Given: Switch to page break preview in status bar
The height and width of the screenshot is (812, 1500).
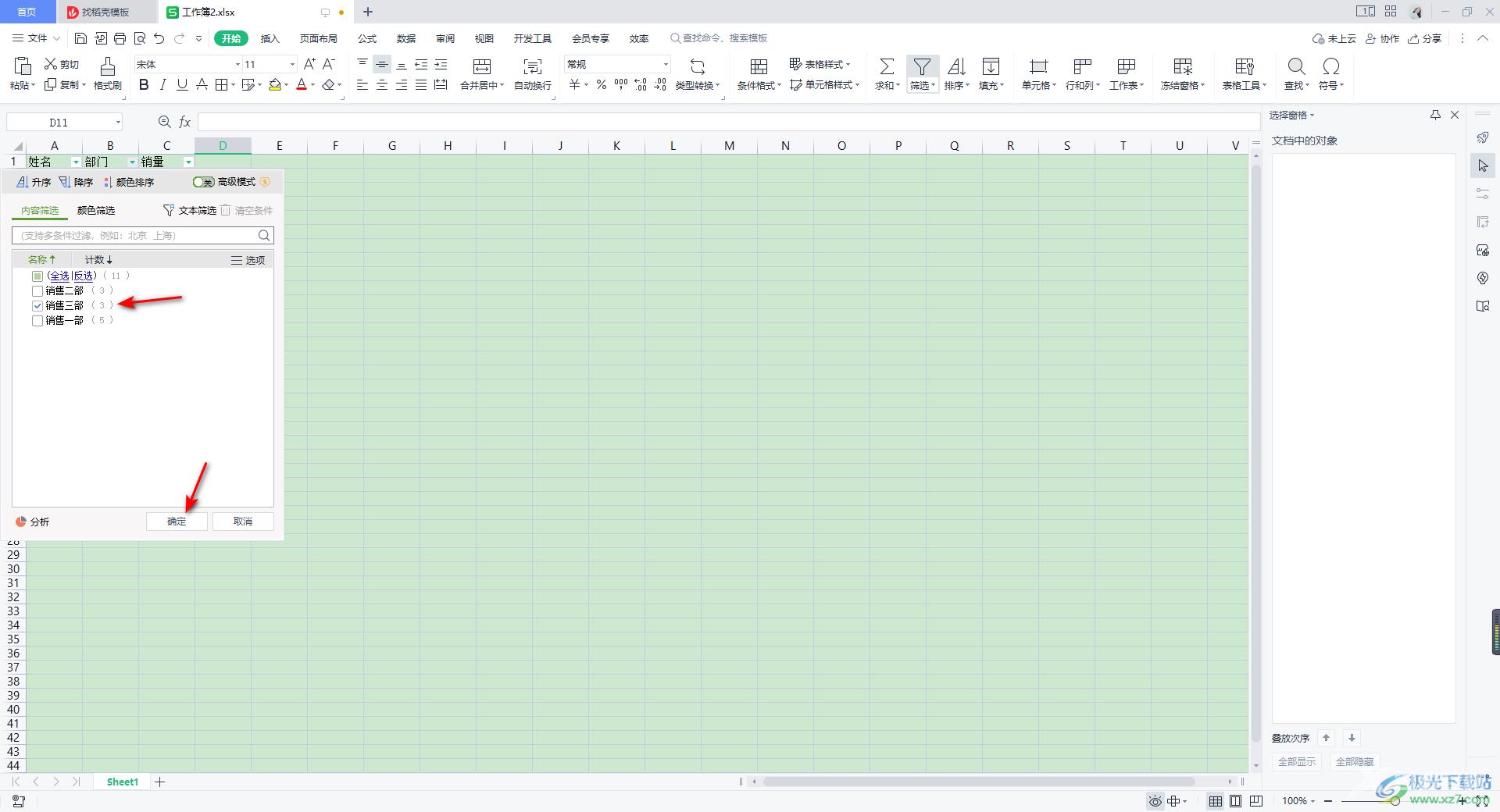Looking at the screenshot, I should coord(1256,801).
